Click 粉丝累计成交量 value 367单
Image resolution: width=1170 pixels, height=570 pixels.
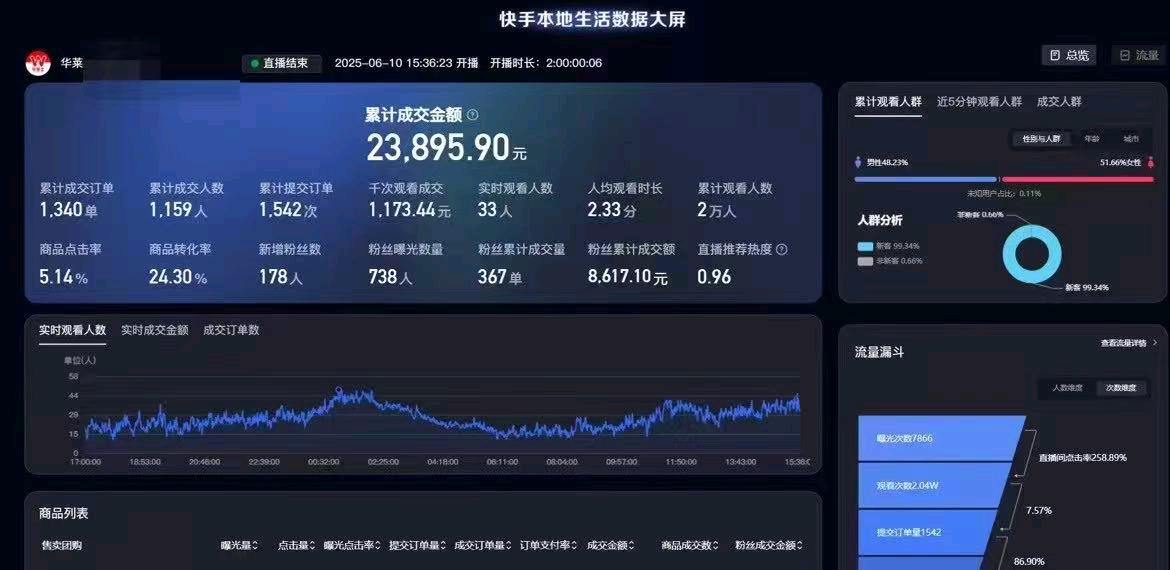click(500, 278)
